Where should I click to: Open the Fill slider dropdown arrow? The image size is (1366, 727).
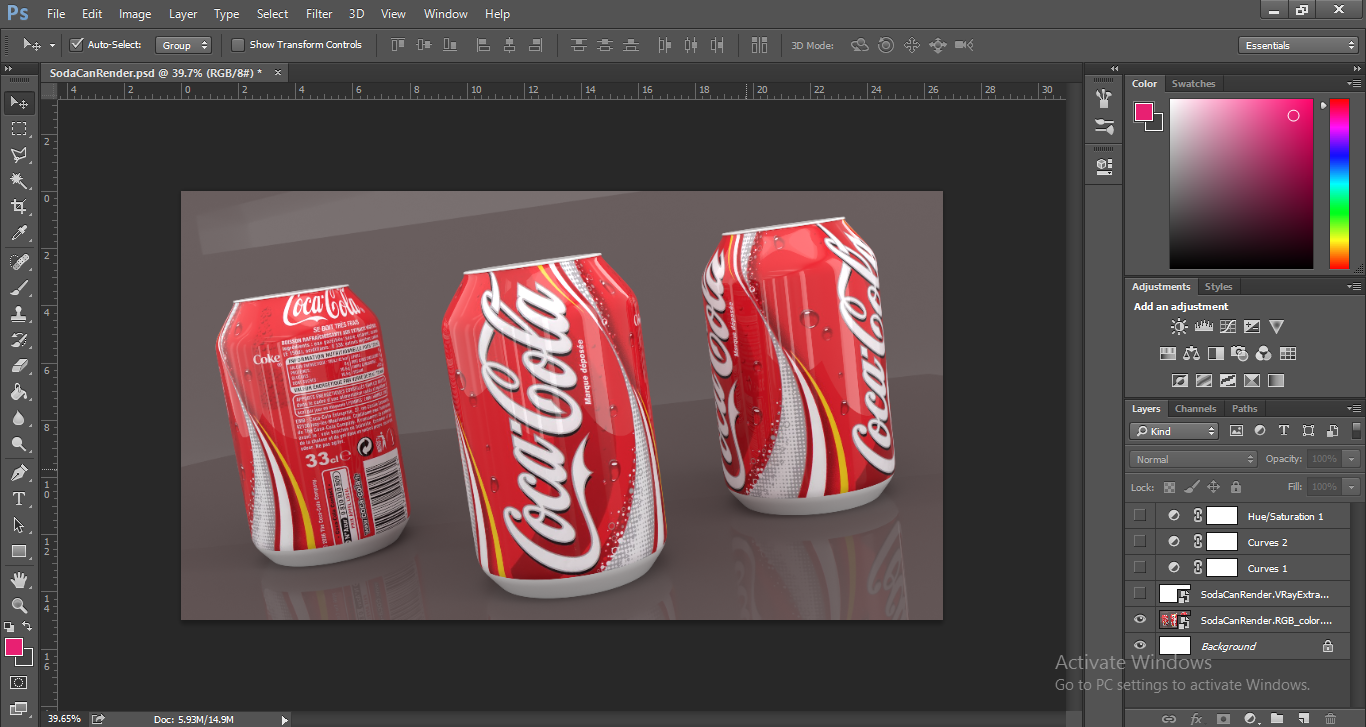pyautogui.click(x=1352, y=487)
